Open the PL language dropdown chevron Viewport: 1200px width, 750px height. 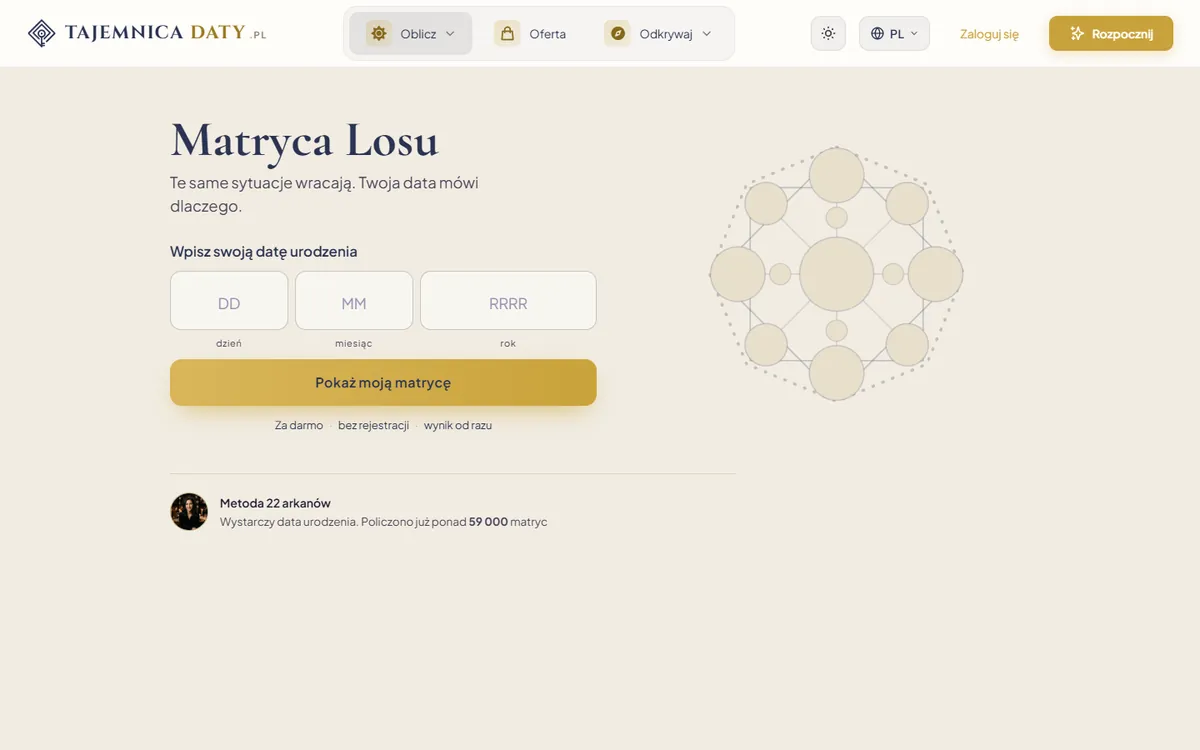click(914, 33)
